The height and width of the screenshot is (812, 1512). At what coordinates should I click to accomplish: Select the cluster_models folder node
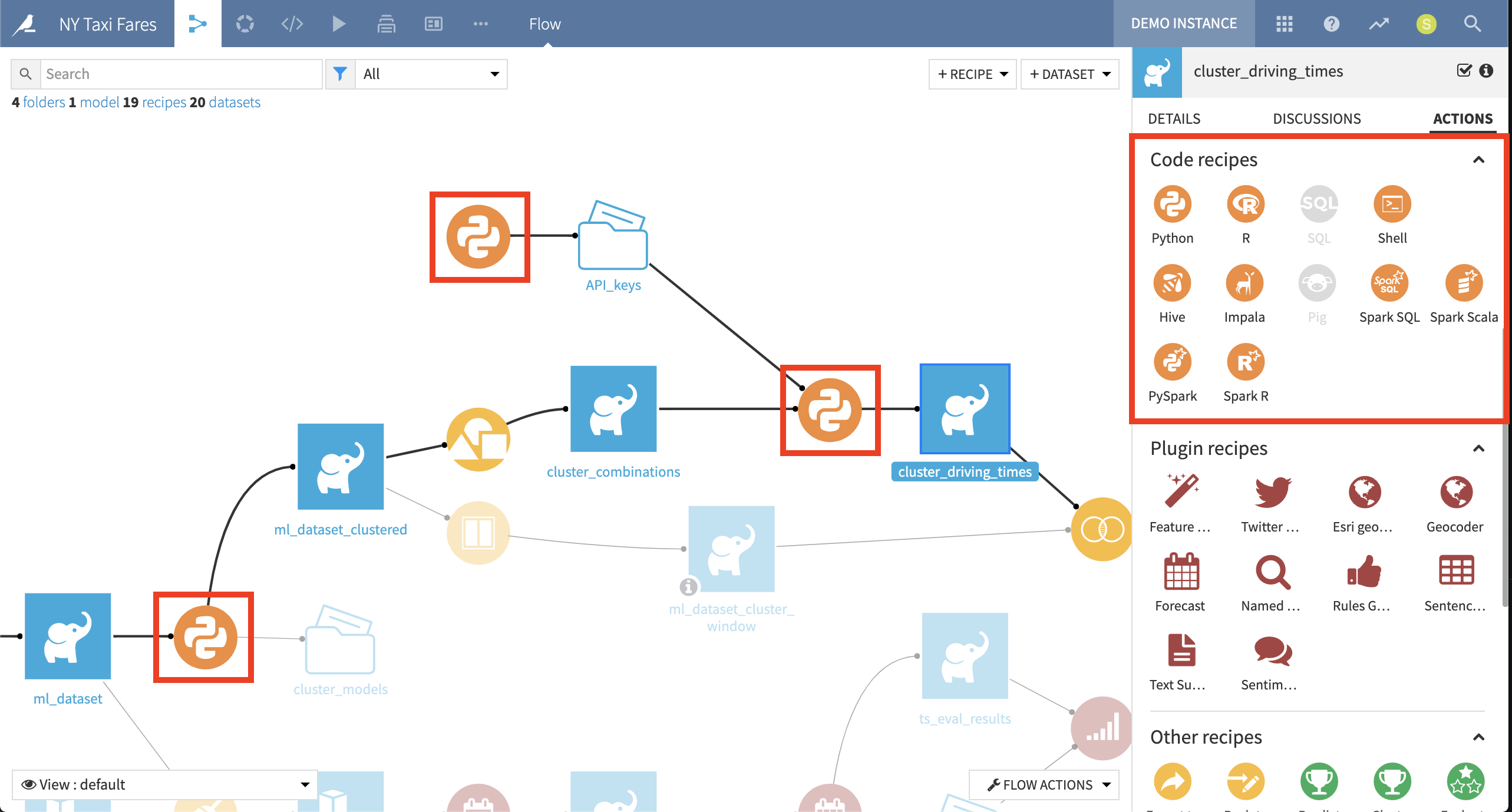pyautogui.click(x=340, y=639)
